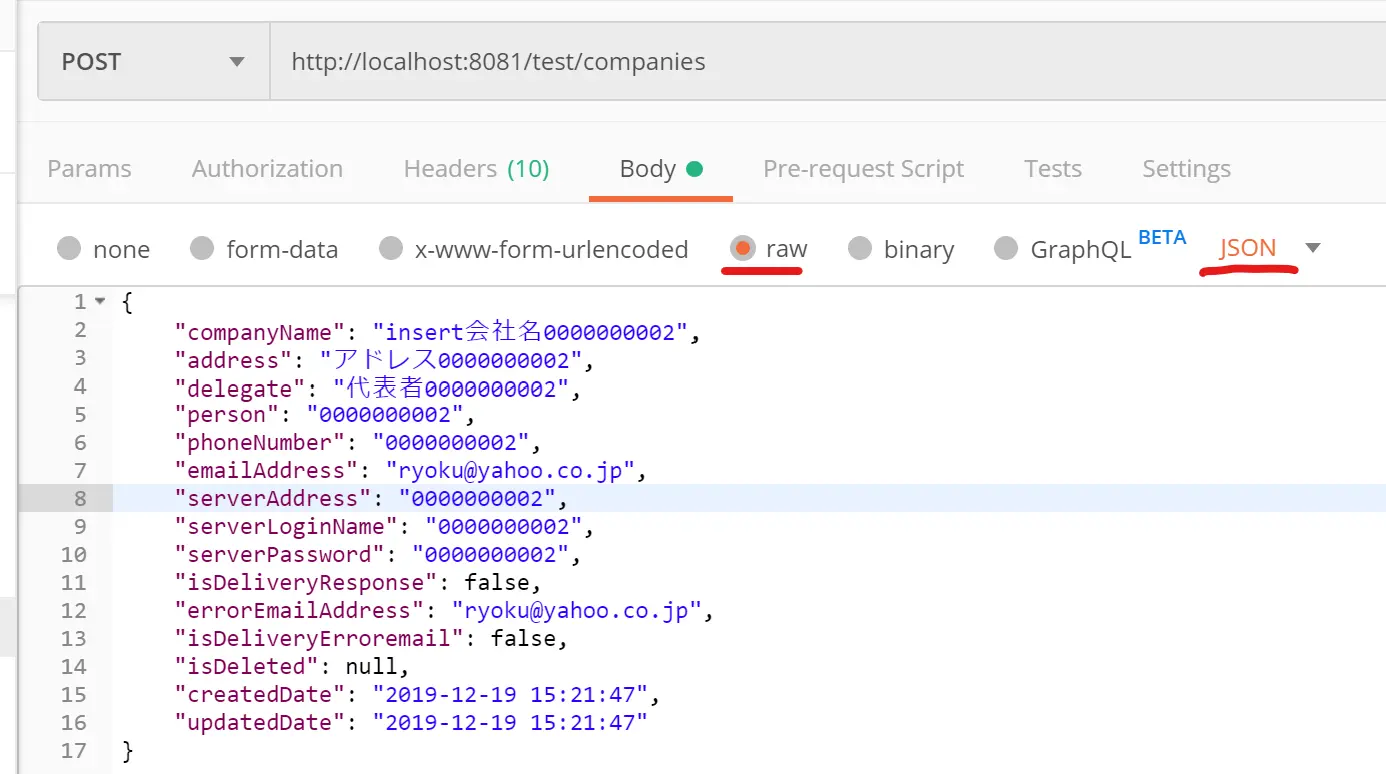Open the Pre-request Script tab

[863, 169]
